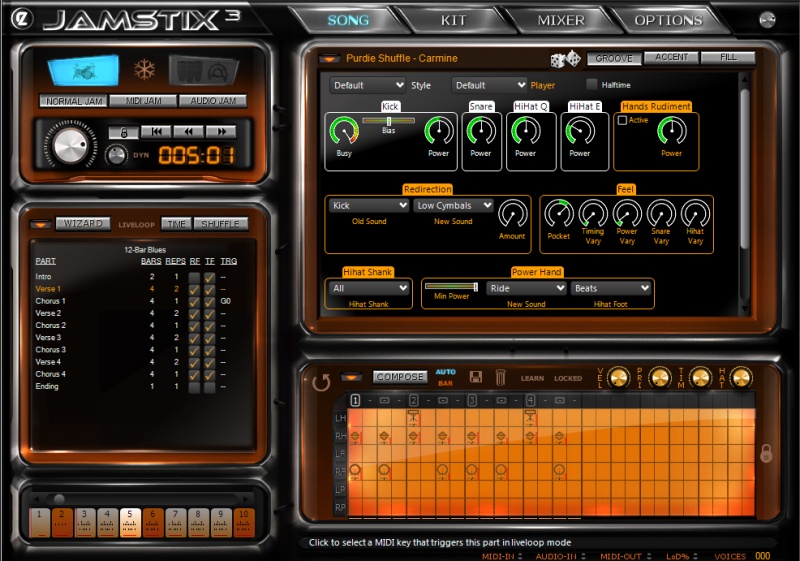Click the Kick Bias slider

(x=388, y=120)
